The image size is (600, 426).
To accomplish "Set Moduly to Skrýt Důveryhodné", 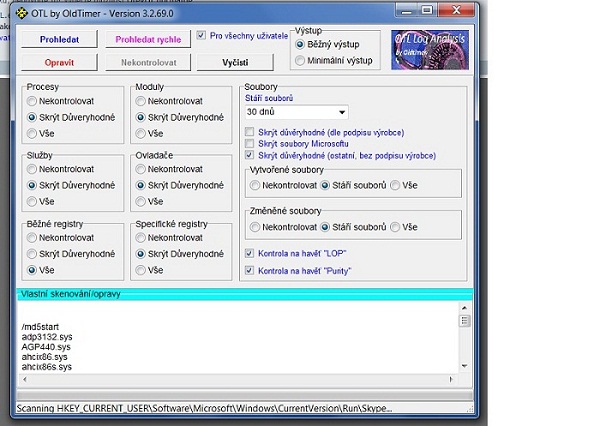I will [x=140, y=117].
